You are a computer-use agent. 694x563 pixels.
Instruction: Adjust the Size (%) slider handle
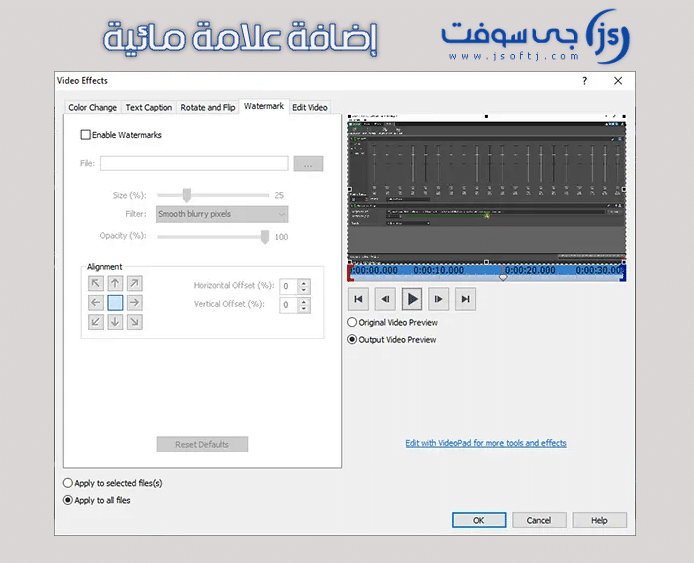pyautogui.click(x=187, y=195)
